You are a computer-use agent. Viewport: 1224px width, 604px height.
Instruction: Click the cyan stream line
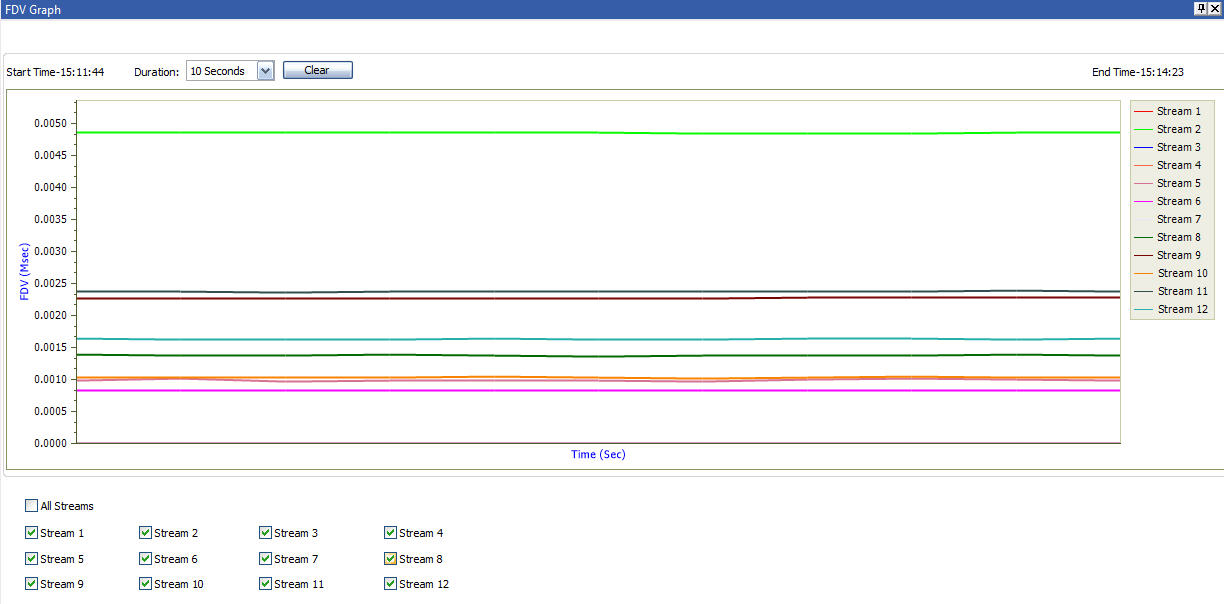pyautogui.click(x=598, y=339)
